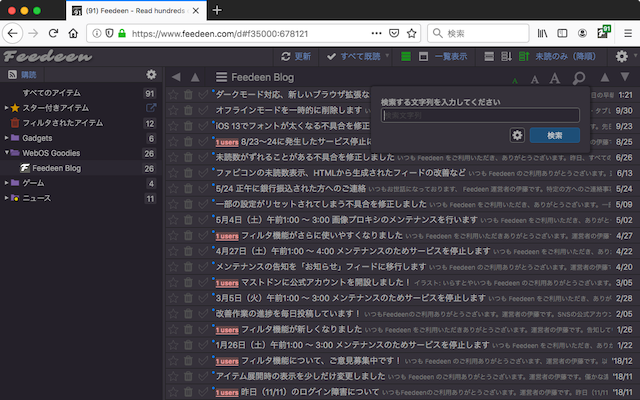This screenshot has width=640, height=400.
Task: Mark ダークモード対応 article as read
Action: pos(203,95)
